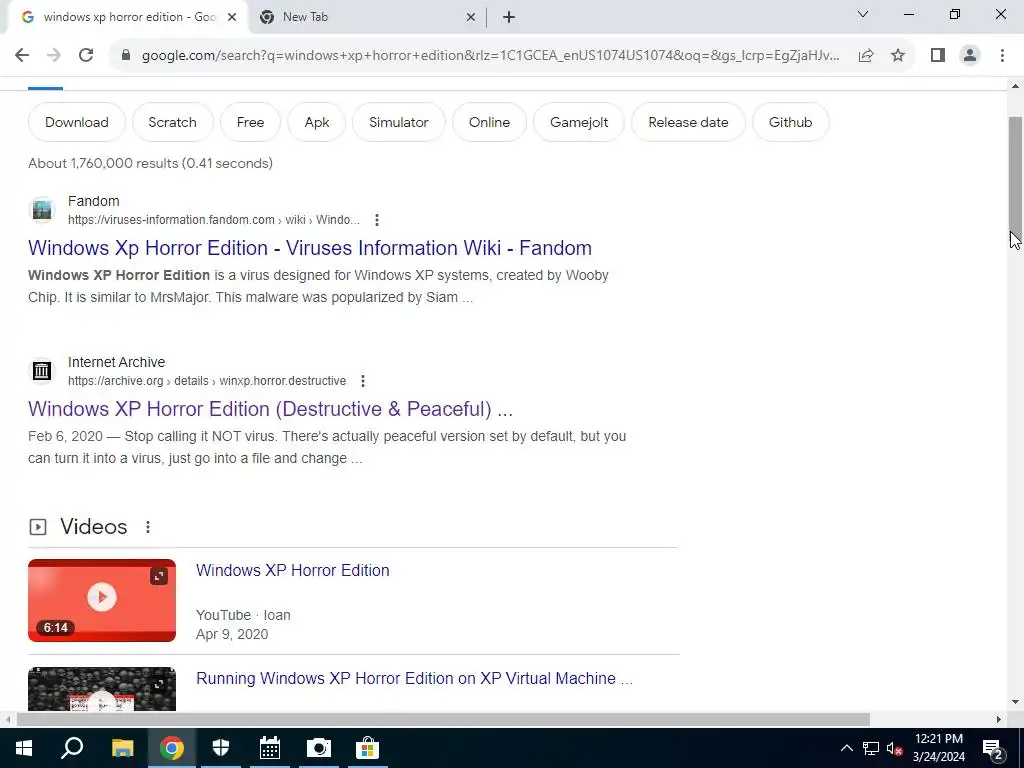Click the Internet Archive favicon
Screen dimensions: 1024x768
(x=42, y=371)
